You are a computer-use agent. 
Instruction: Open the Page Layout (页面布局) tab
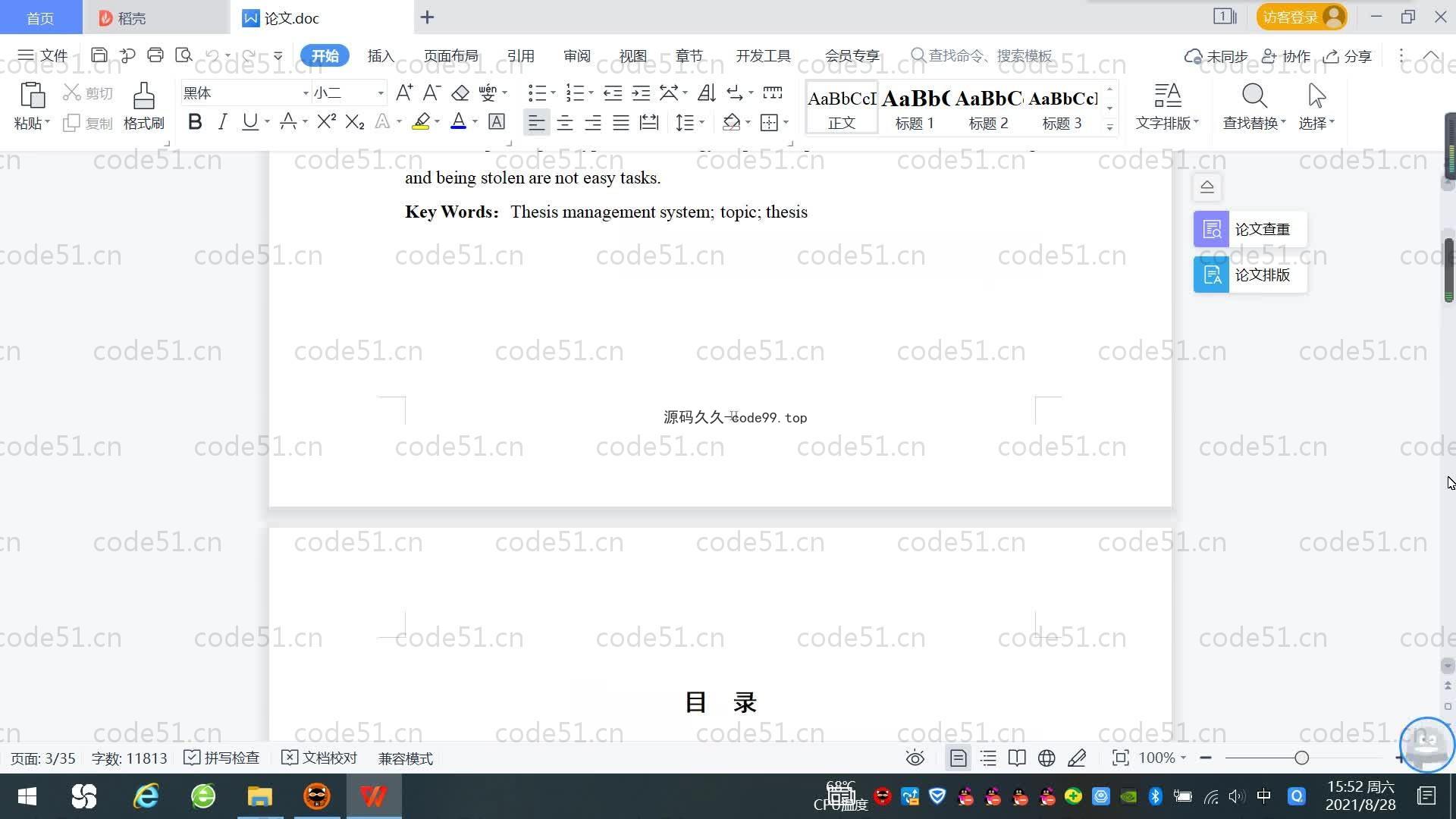450,56
